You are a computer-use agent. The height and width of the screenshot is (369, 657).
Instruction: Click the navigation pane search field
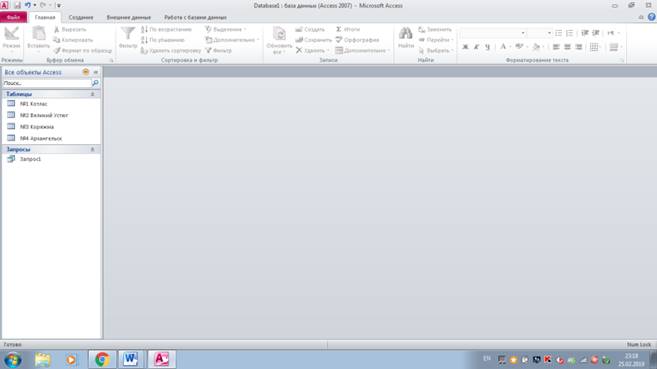(x=47, y=83)
